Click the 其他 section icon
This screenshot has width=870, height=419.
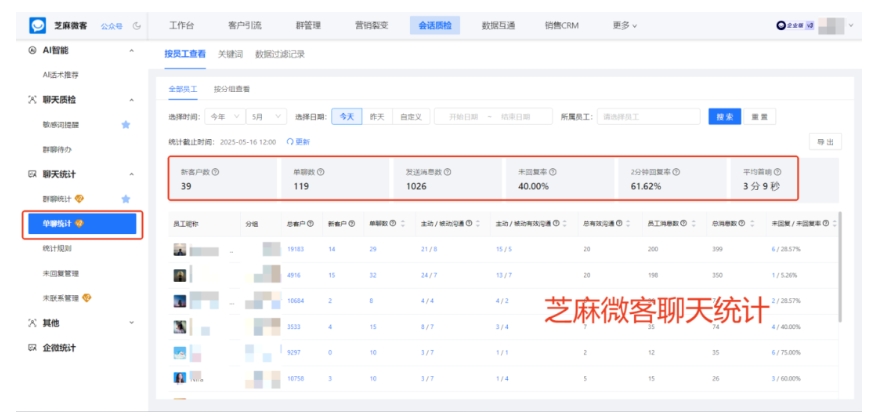pyautogui.click(x=32, y=323)
